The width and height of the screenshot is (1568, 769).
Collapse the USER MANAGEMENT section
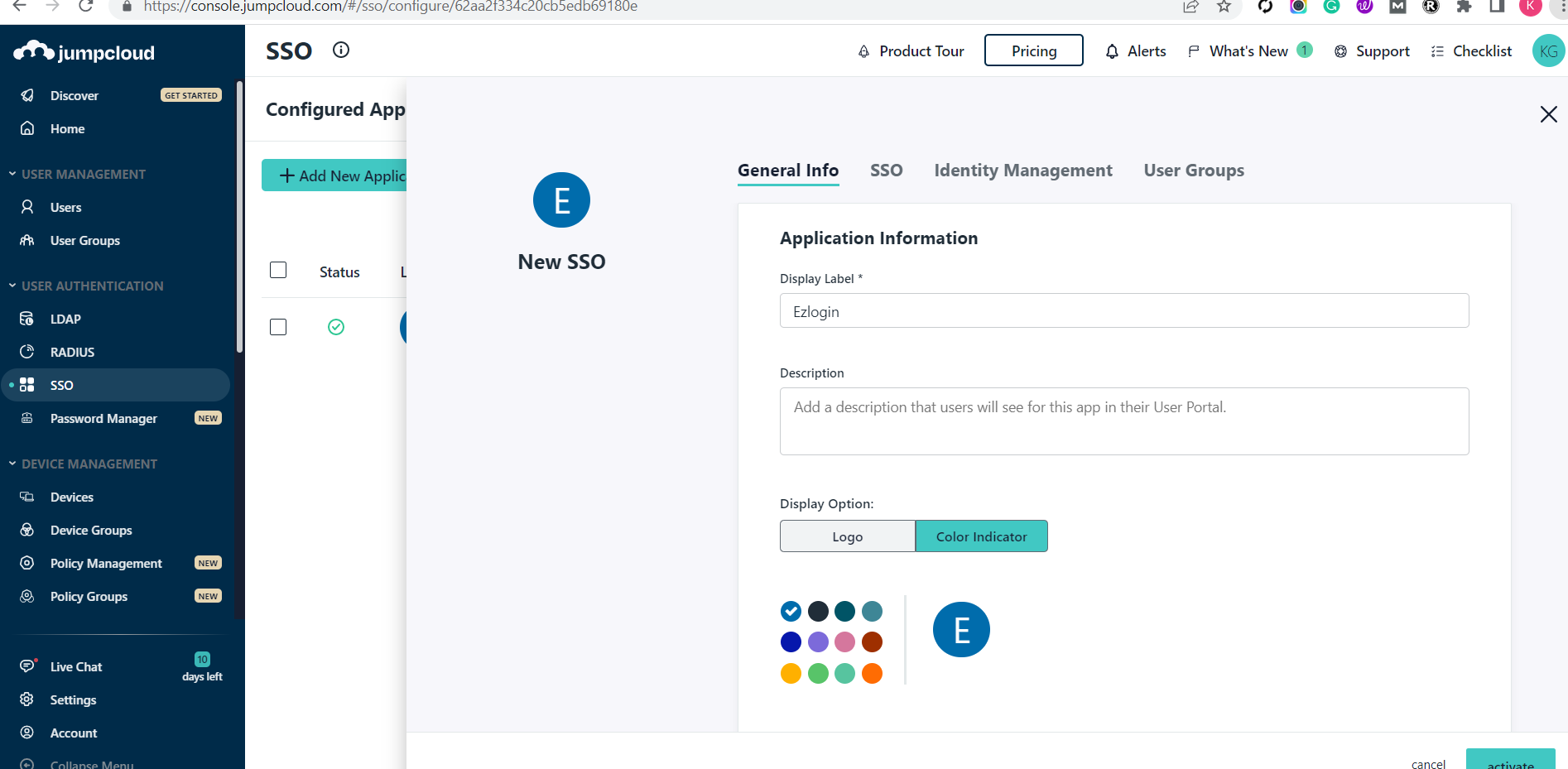tap(12, 174)
